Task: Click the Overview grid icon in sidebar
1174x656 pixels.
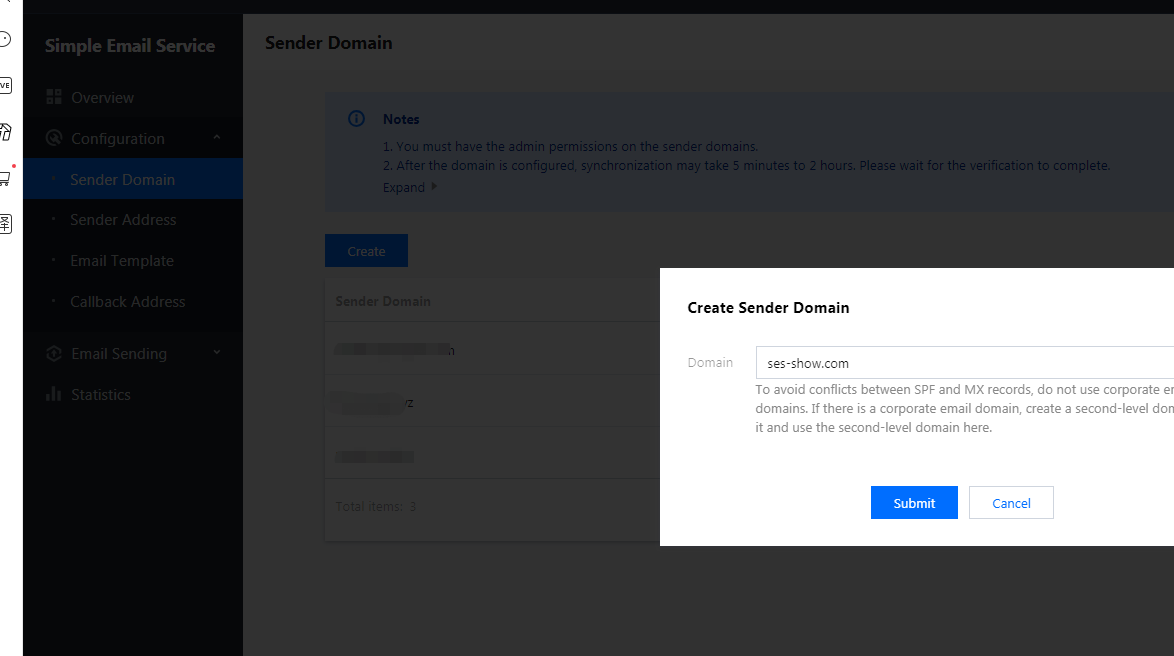Action: tap(54, 97)
